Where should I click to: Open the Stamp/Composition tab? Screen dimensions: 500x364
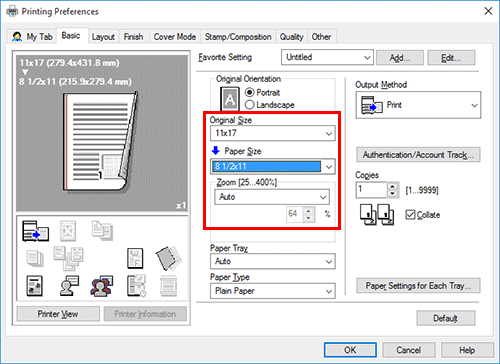238,37
